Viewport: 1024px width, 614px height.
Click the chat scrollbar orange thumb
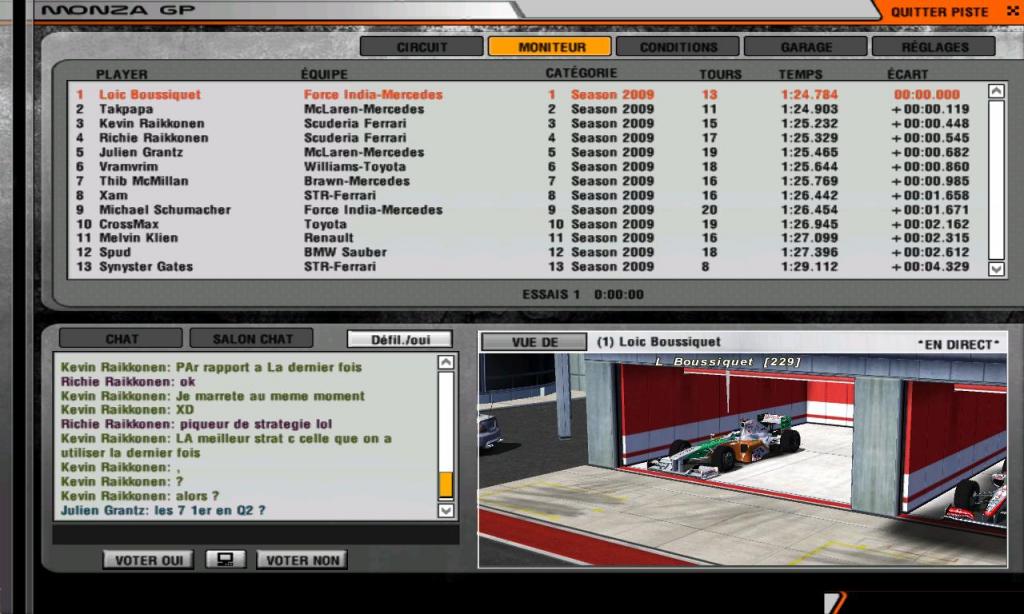tap(445, 485)
